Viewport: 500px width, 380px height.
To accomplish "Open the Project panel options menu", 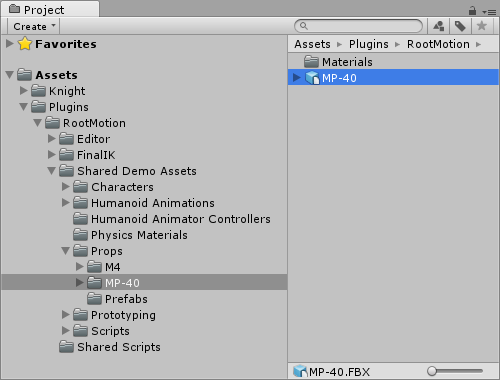I will pos(489,12).
